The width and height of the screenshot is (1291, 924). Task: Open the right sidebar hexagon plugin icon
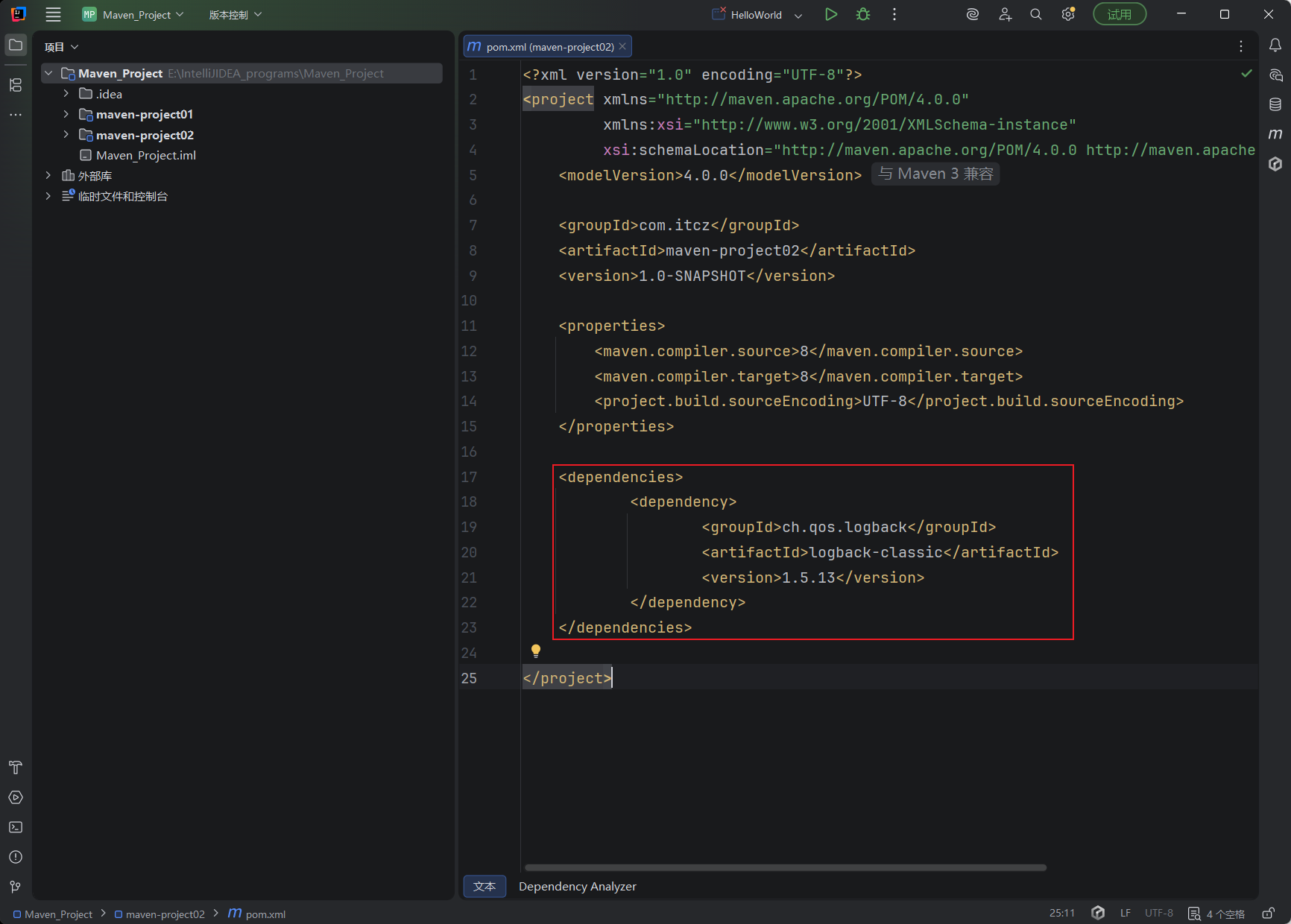[1275, 164]
